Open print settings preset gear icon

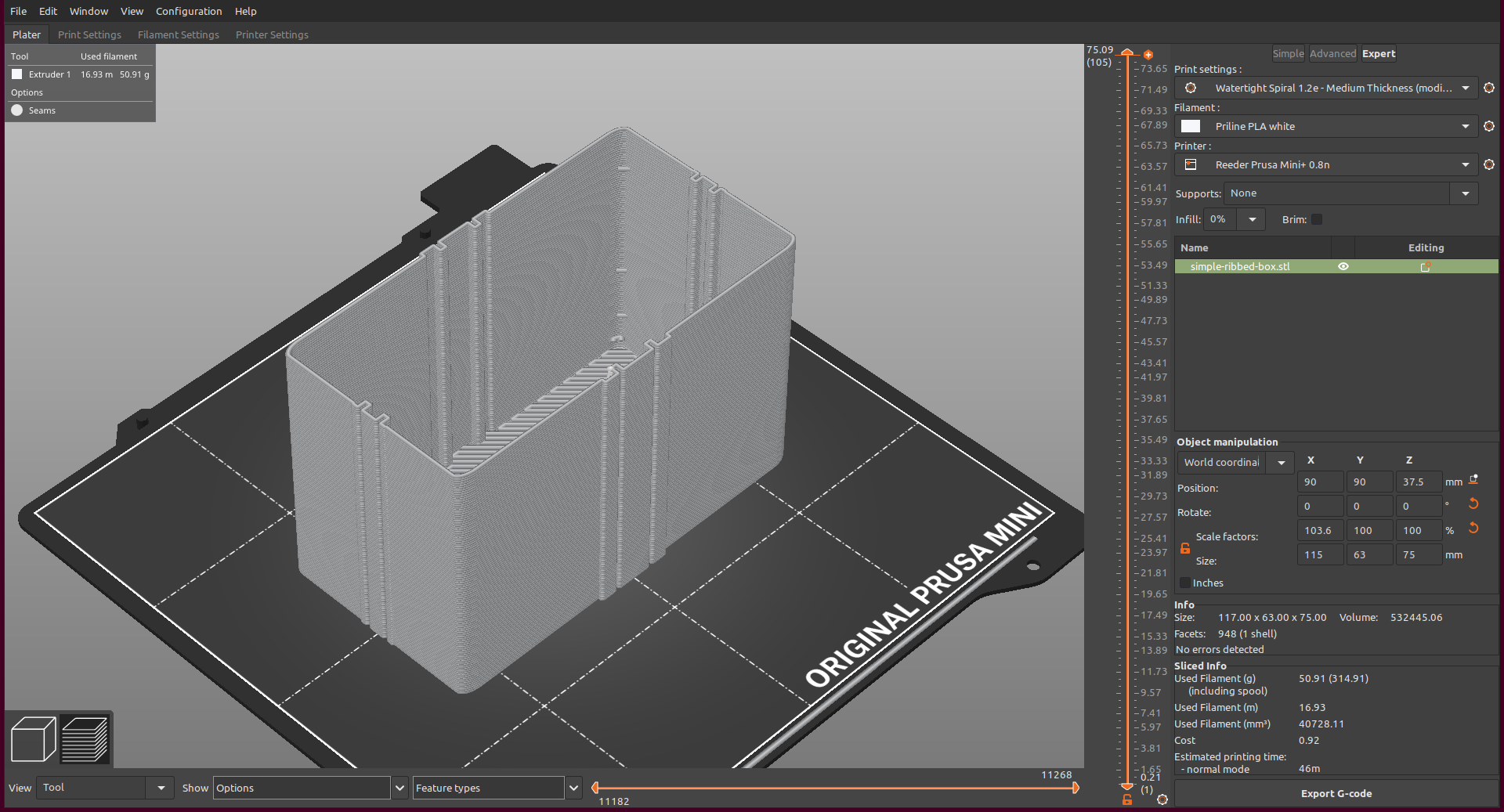tap(1488, 88)
